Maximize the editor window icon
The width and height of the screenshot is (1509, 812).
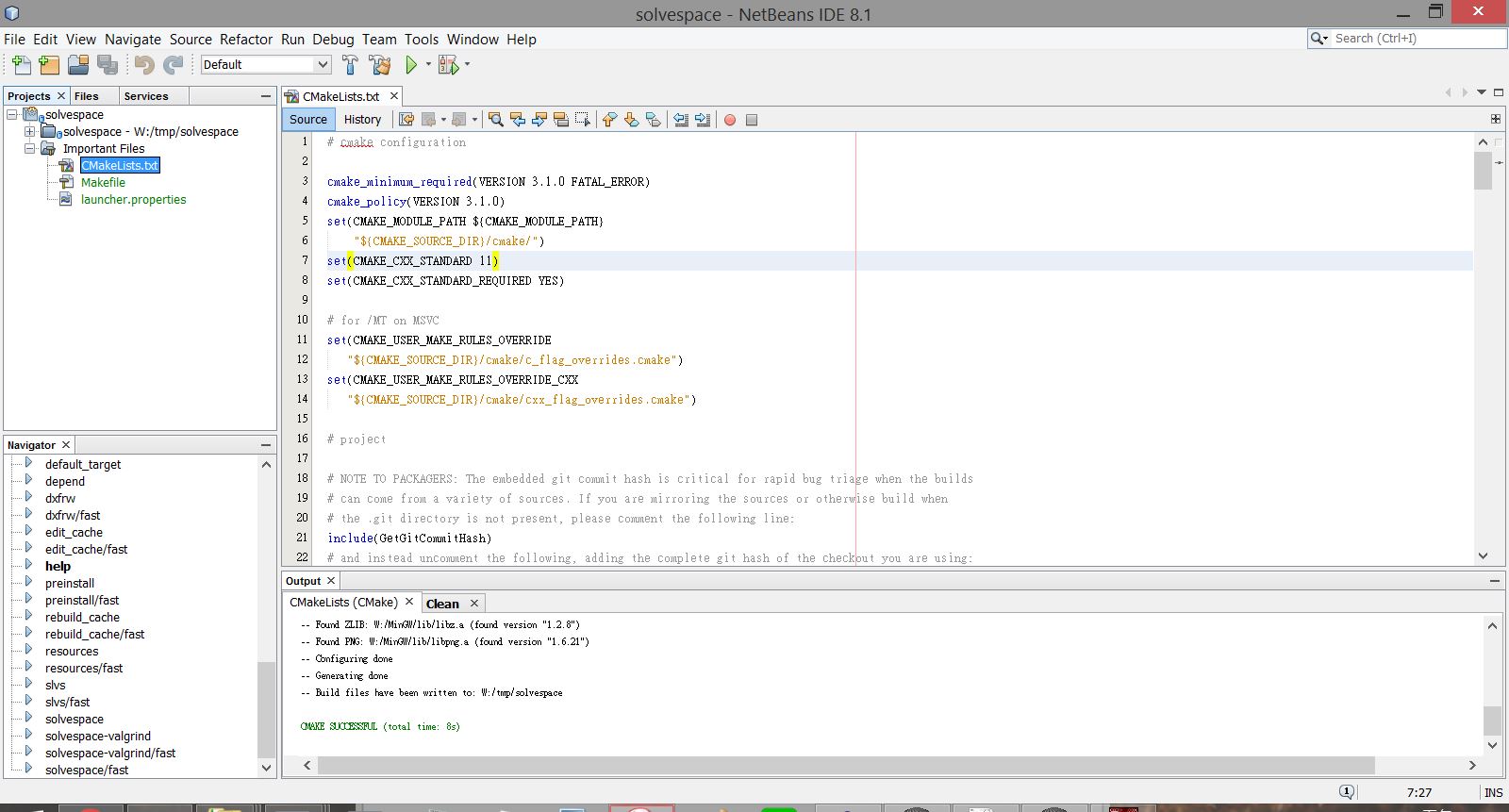pos(1498,92)
